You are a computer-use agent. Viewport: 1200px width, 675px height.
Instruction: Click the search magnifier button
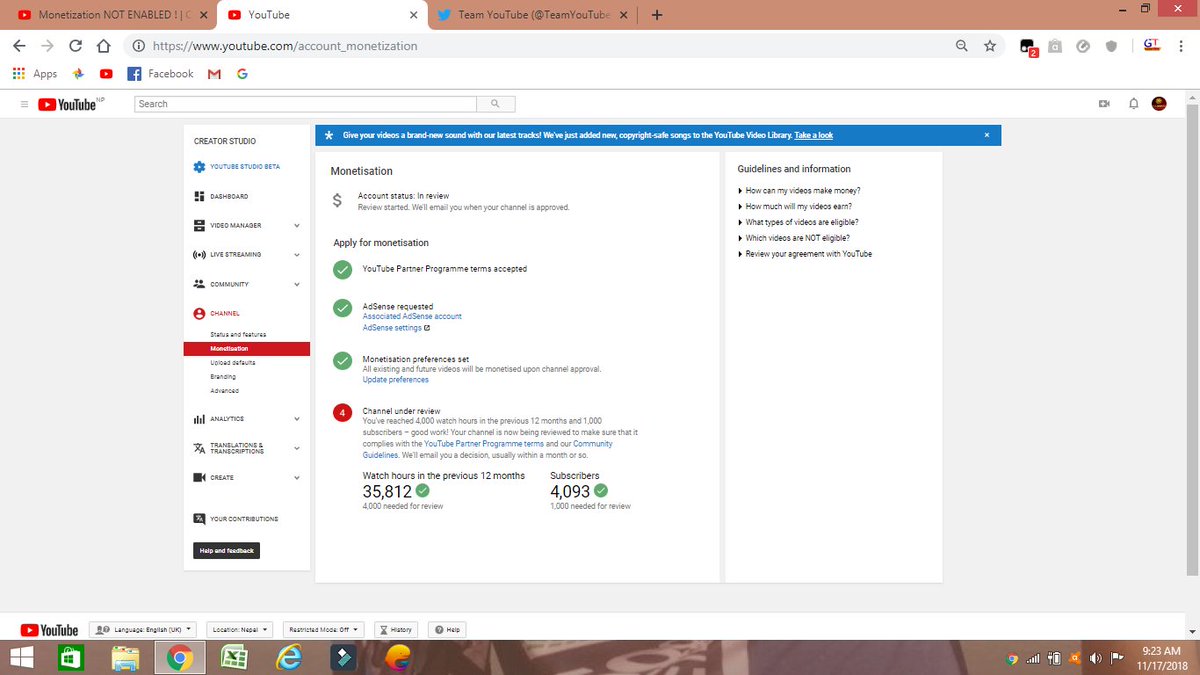point(496,104)
